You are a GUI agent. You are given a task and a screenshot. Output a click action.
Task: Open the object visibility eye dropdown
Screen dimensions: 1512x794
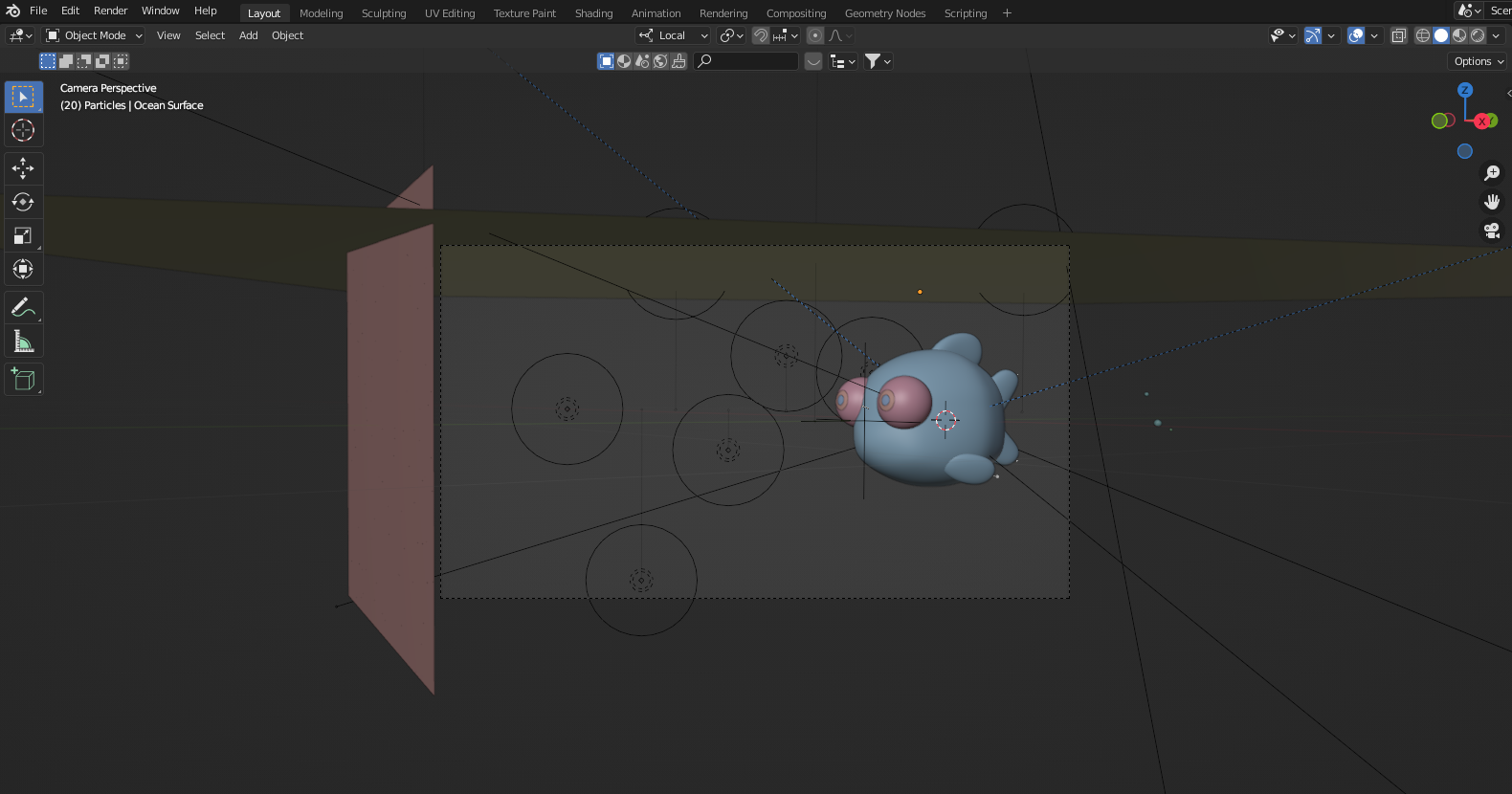[1282, 35]
